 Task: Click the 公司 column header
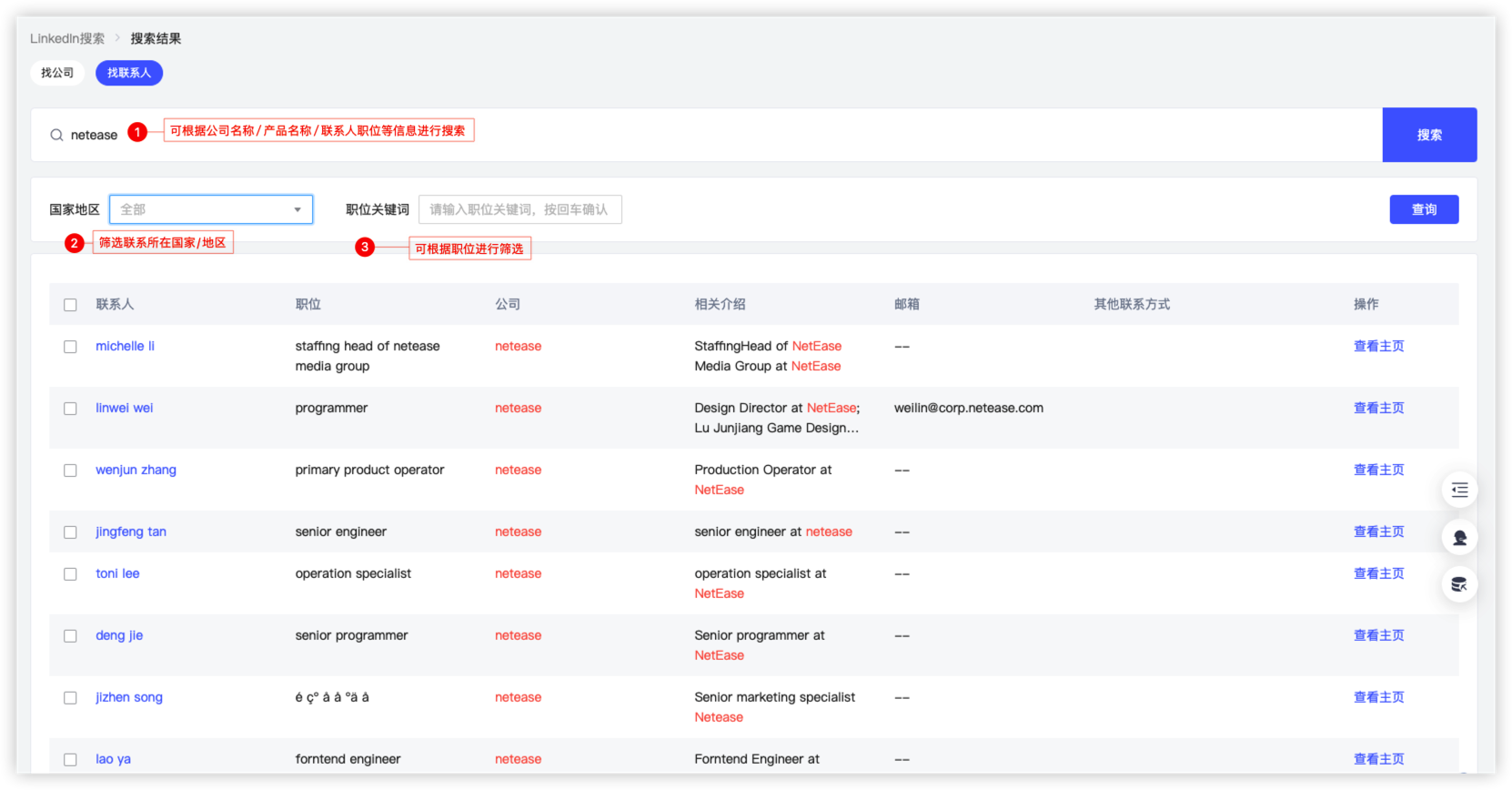point(508,304)
